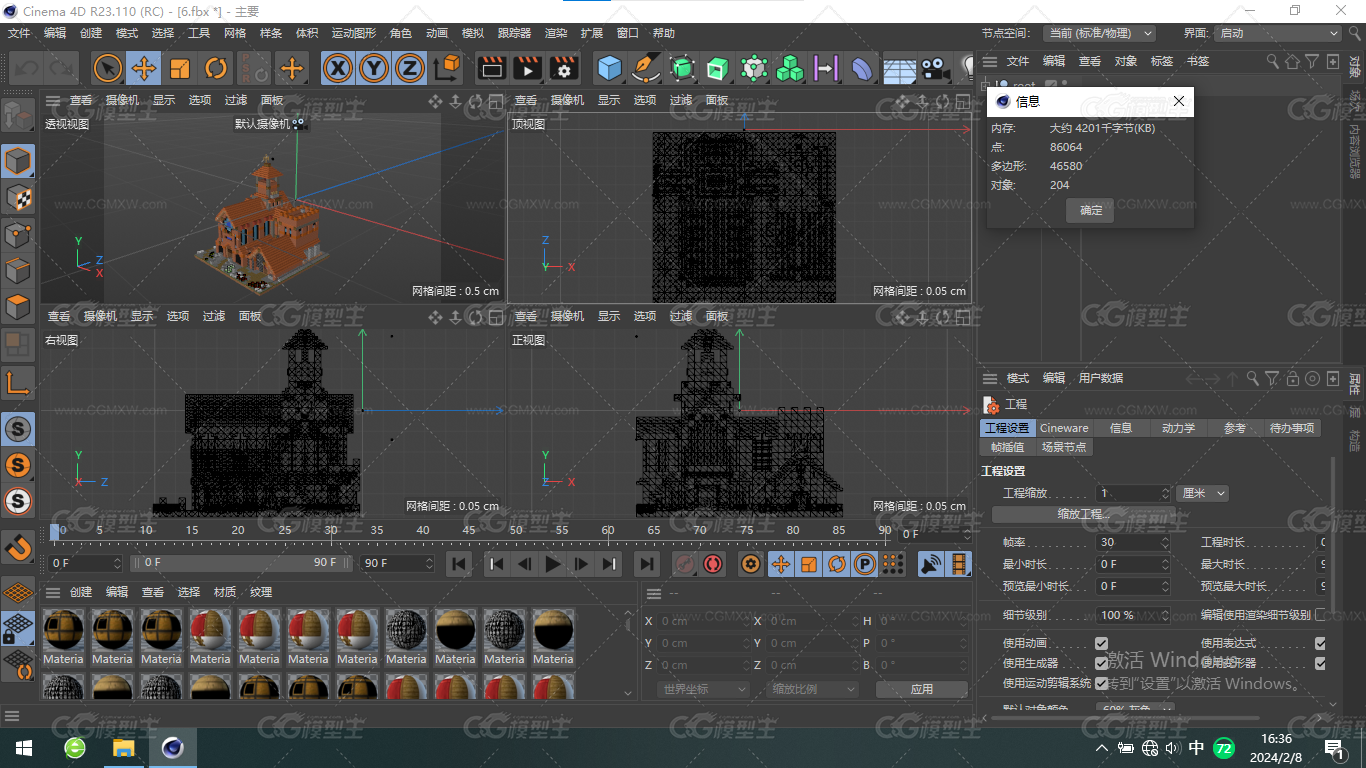Enable 编辑使用渲染细节级别 checkbox
This screenshot has width=1366, height=768.
[x=1320, y=615]
